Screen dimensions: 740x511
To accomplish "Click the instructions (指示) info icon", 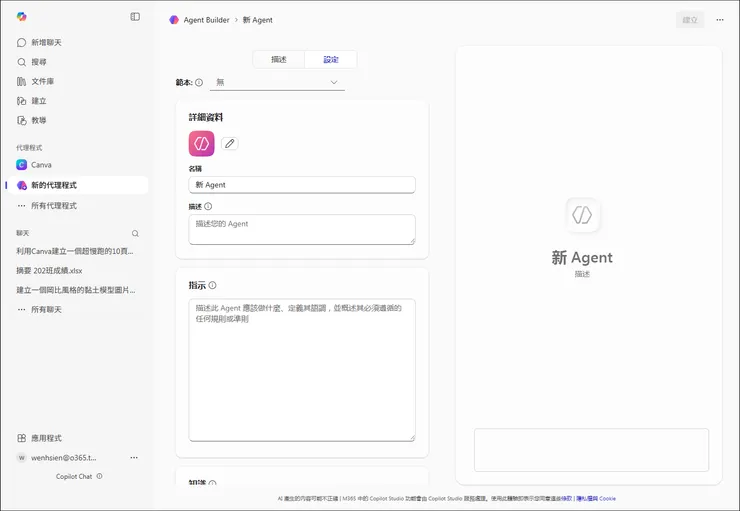I will 212,285.
